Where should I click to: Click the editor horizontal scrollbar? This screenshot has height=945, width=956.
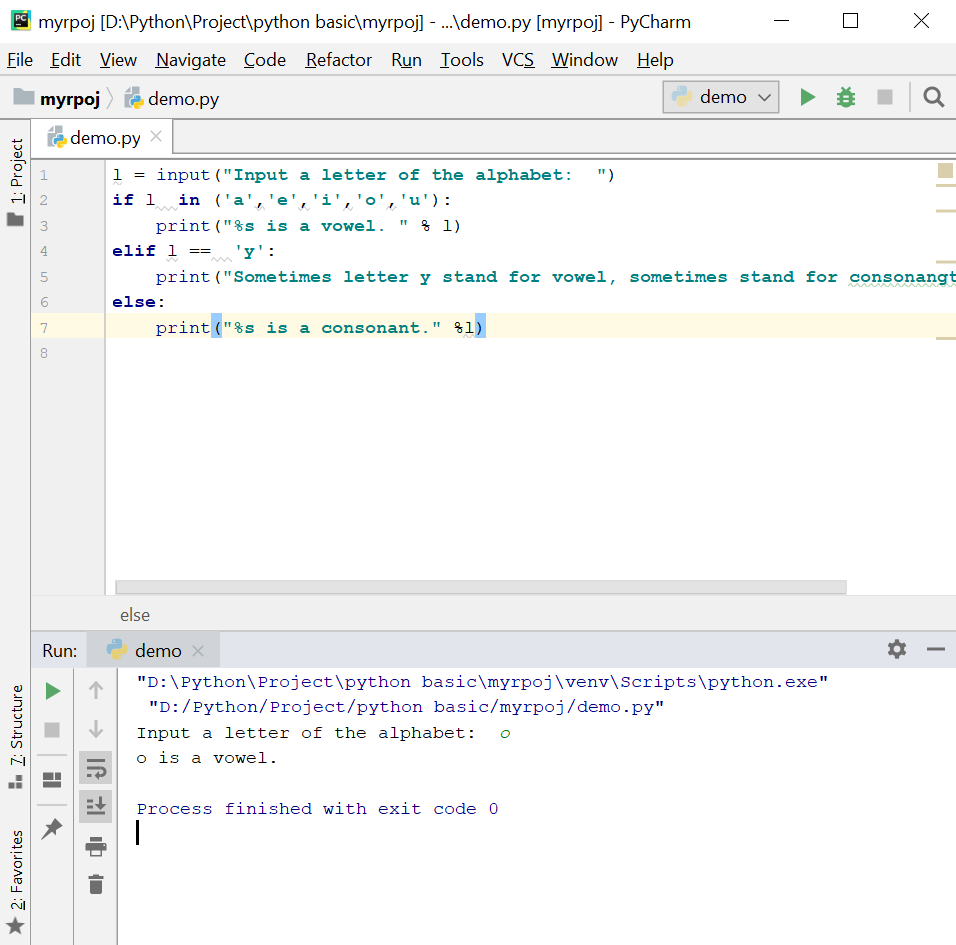pos(480,587)
